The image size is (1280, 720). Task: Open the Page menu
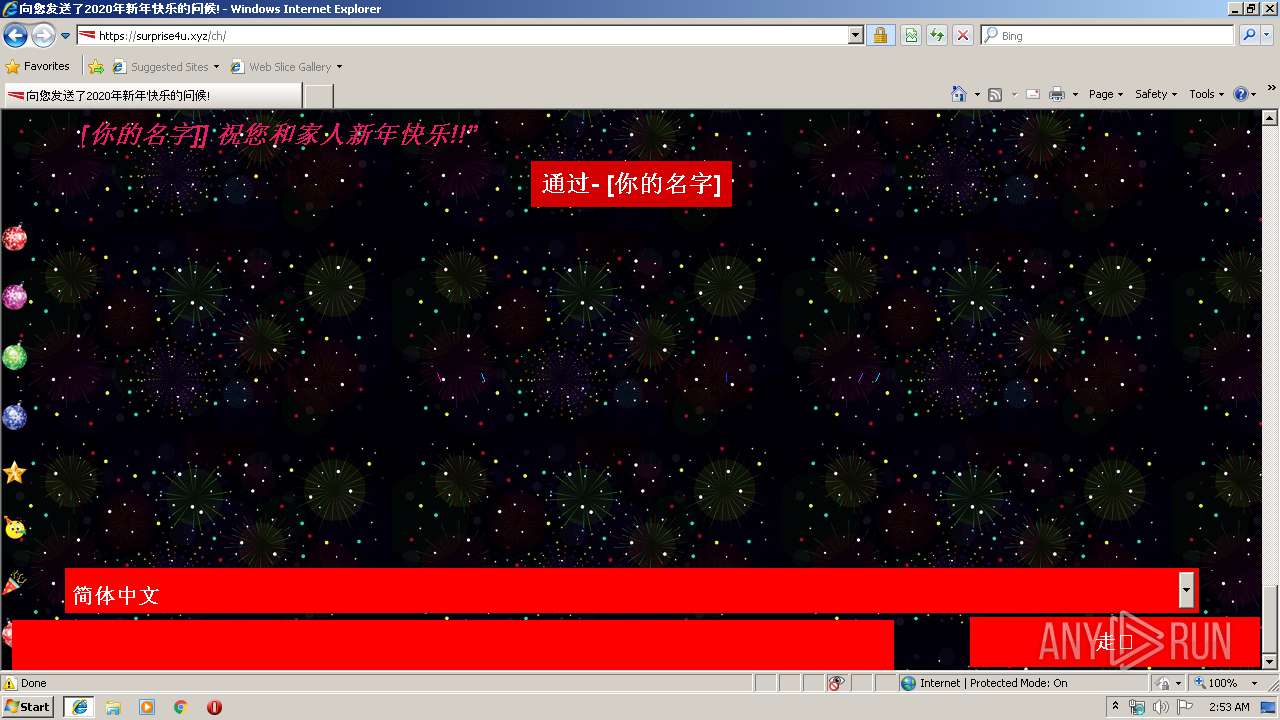click(x=1105, y=94)
